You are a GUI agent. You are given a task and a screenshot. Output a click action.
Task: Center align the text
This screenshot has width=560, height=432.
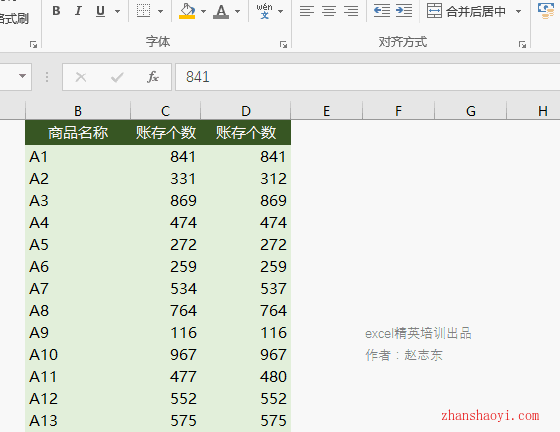pyautogui.click(x=329, y=11)
